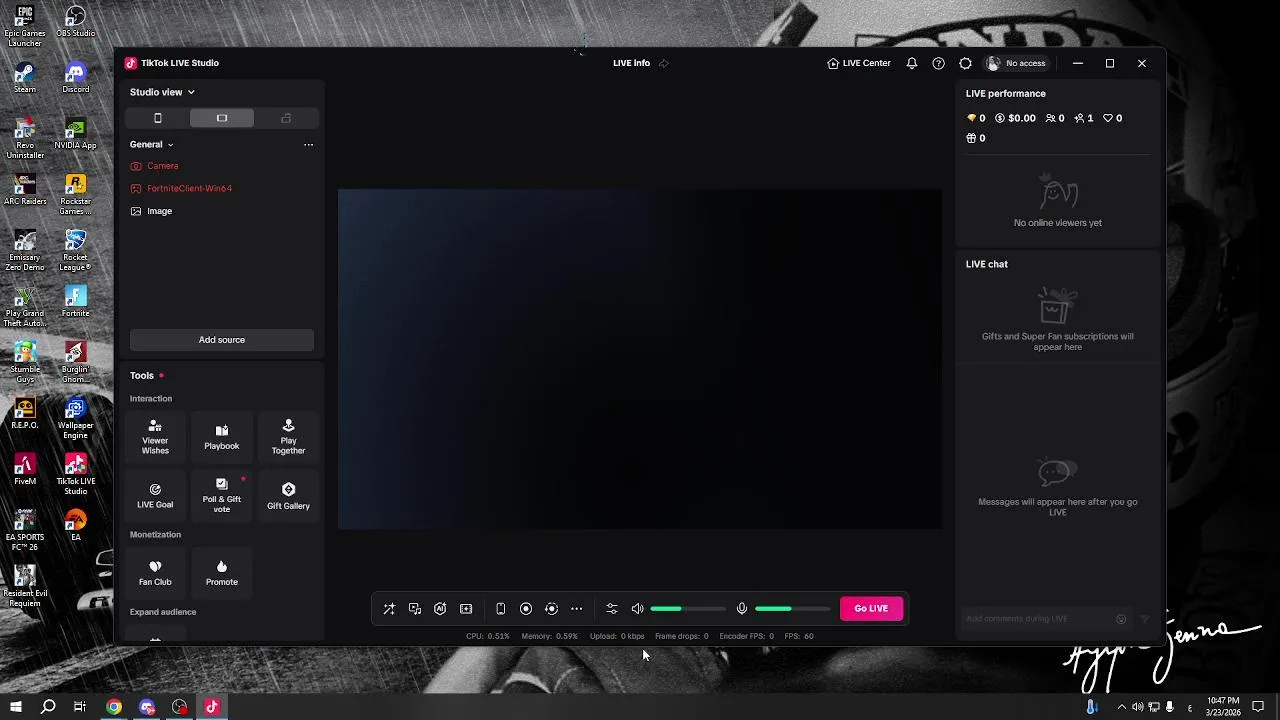Screen dimensions: 1280x720
Task: Click the Frame drops status text
Action: pyautogui.click(x=682, y=636)
